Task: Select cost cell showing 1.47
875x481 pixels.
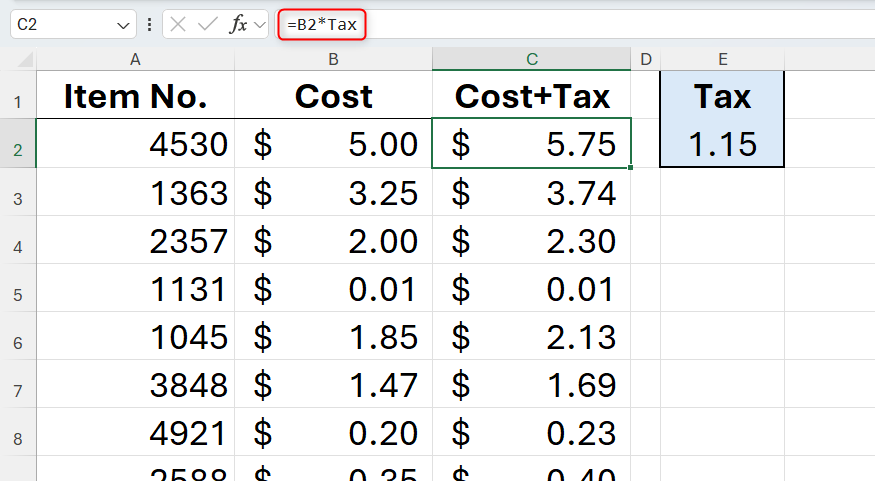Action: [333, 384]
